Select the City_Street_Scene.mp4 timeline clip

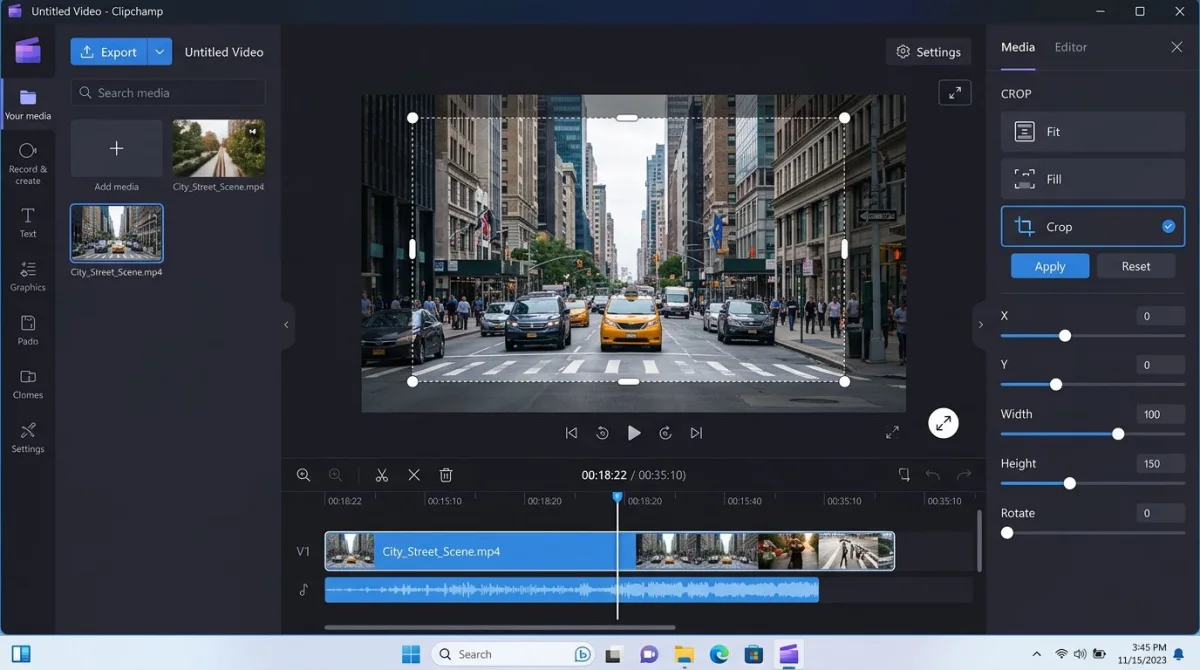(610, 551)
